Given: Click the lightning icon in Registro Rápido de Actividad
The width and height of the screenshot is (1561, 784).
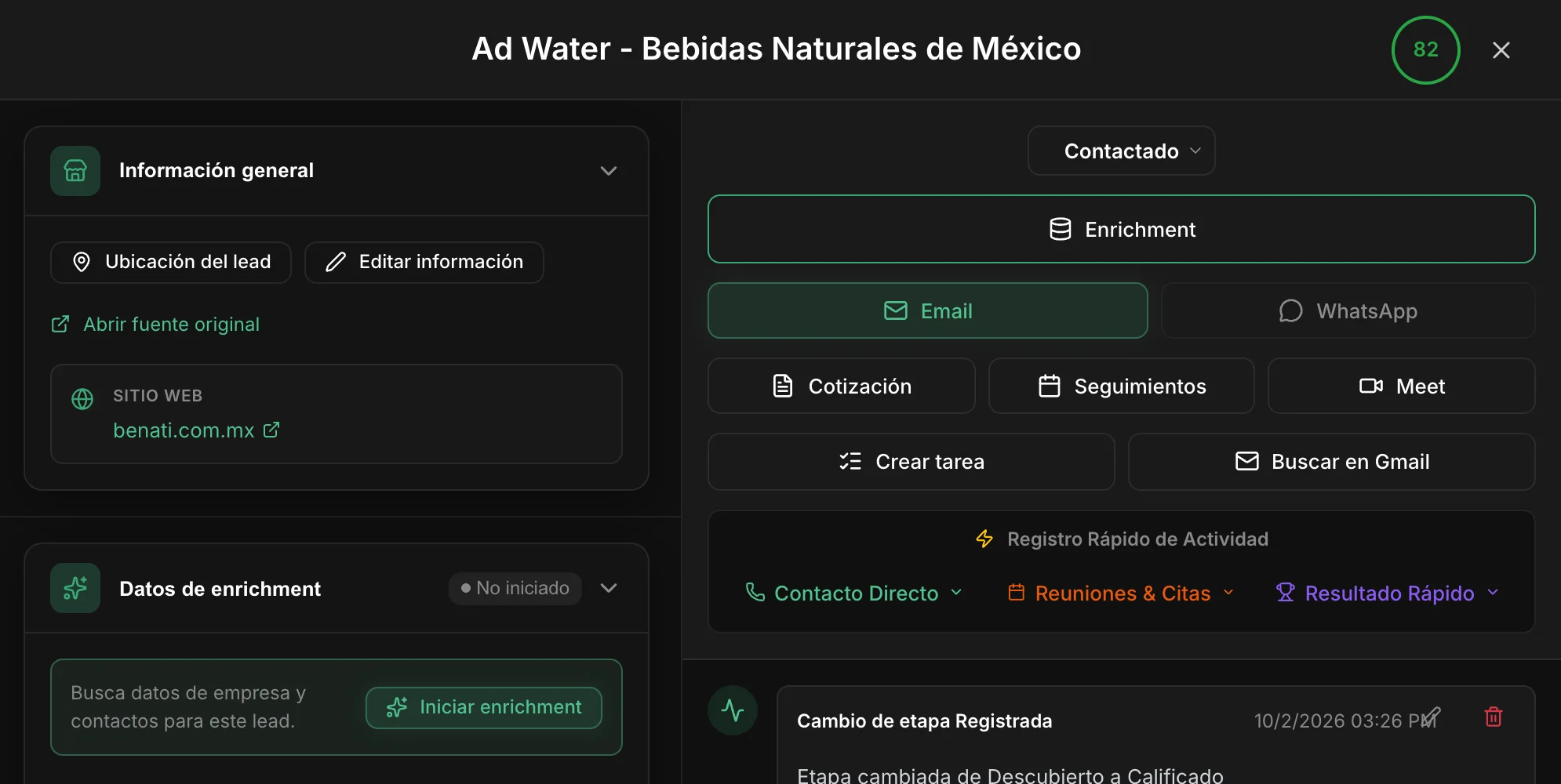Looking at the screenshot, I should [x=984, y=539].
